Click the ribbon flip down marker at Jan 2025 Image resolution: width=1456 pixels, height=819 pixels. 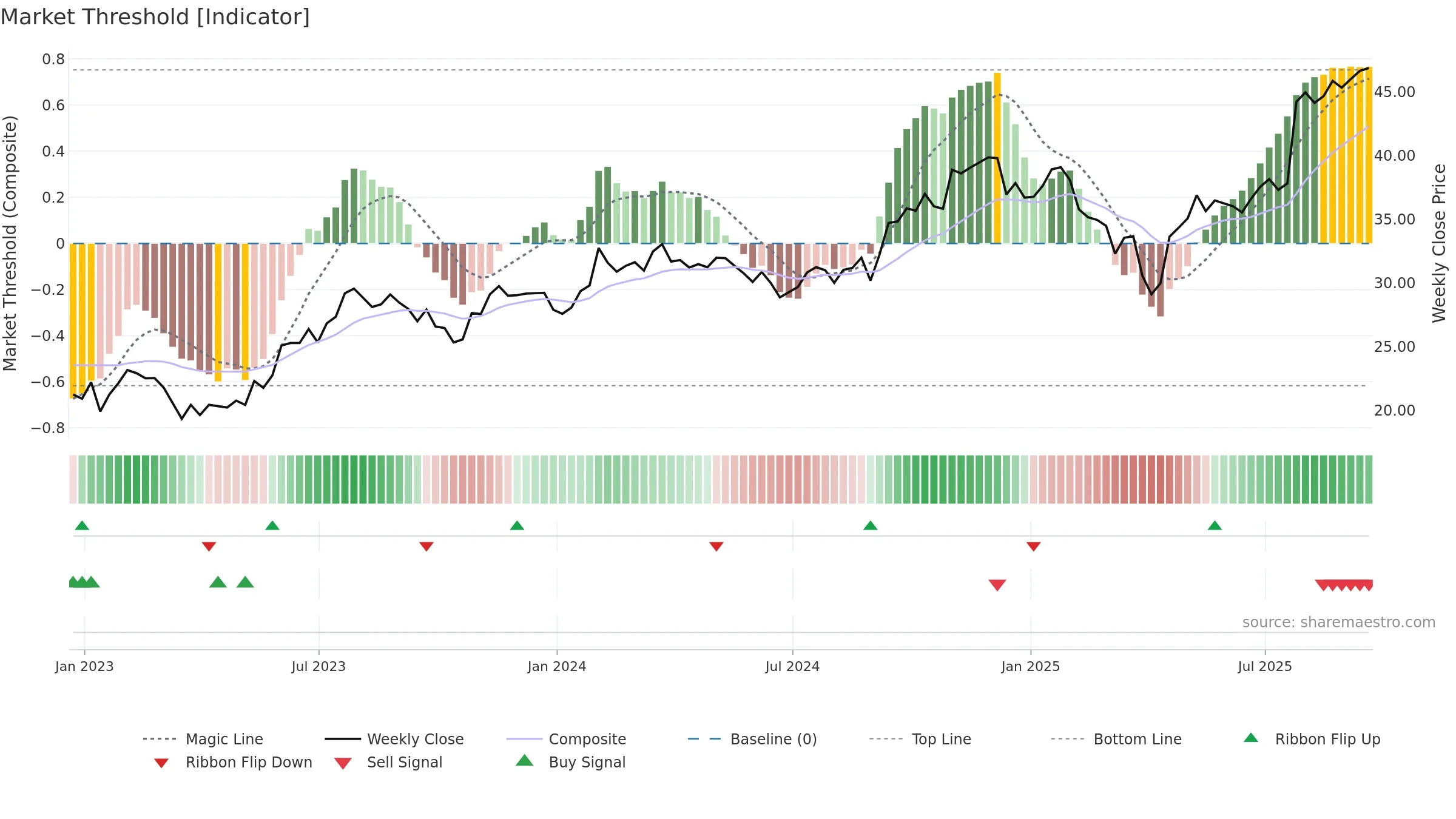(x=1034, y=547)
